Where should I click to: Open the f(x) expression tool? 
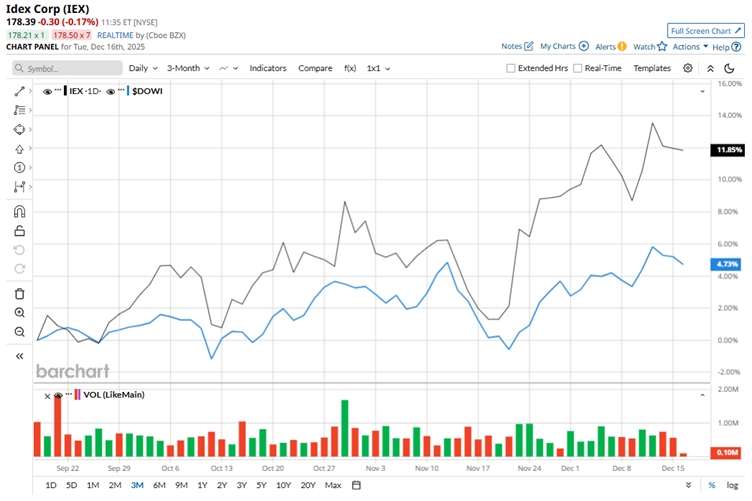pyautogui.click(x=350, y=68)
